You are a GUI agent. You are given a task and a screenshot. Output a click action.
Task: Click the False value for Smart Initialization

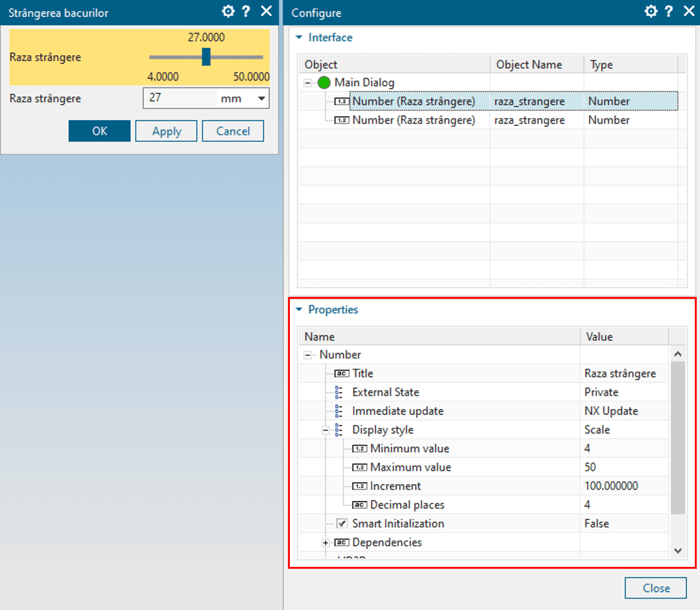coord(625,523)
